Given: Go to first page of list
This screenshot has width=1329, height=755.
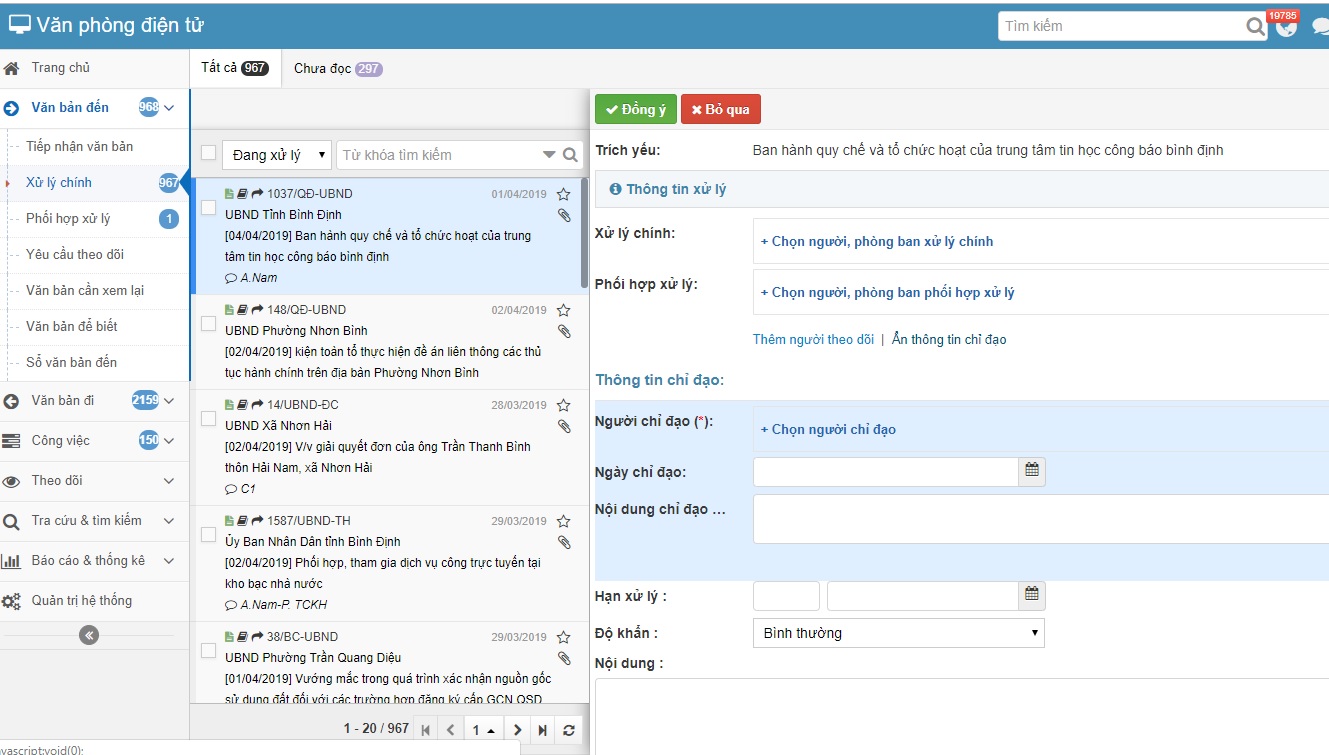Looking at the screenshot, I should click(426, 730).
